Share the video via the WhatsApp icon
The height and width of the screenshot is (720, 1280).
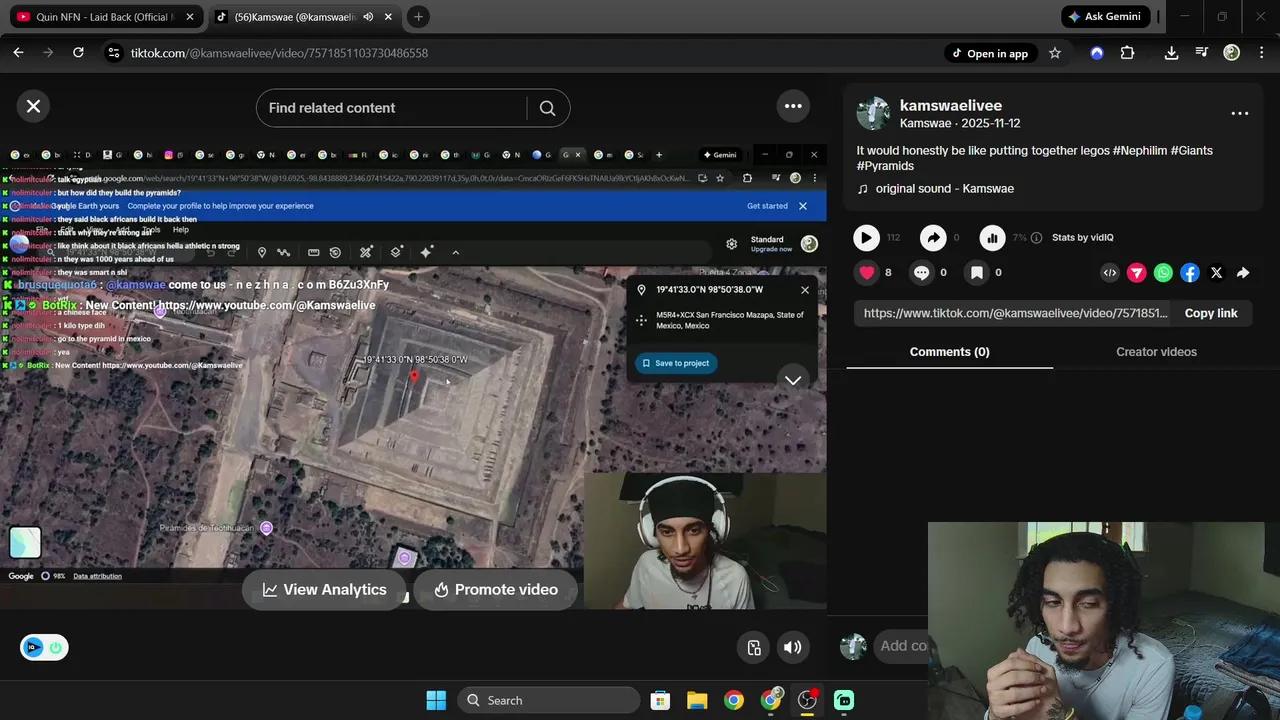[1163, 272]
